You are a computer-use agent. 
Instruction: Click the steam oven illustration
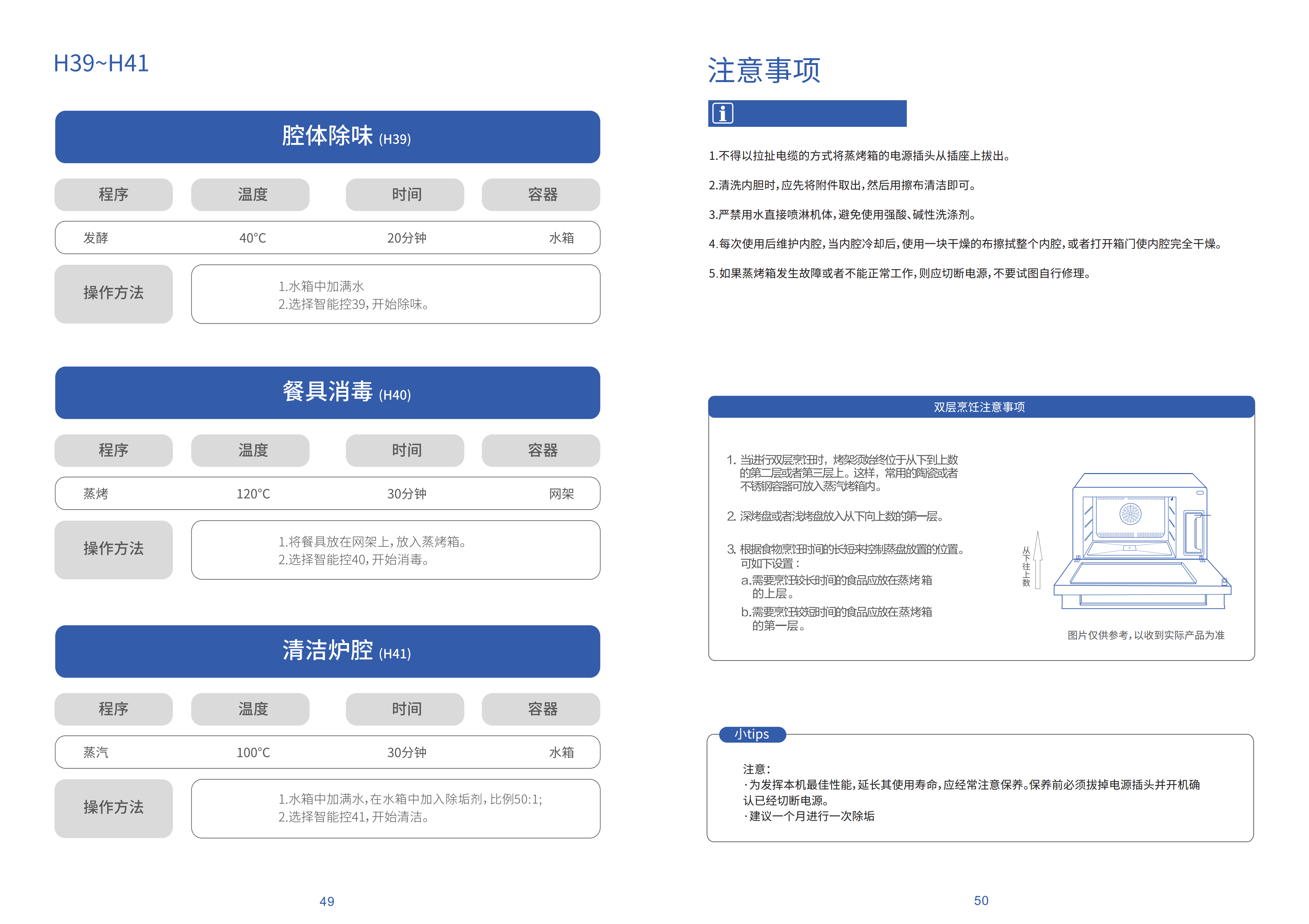click(x=1142, y=540)
